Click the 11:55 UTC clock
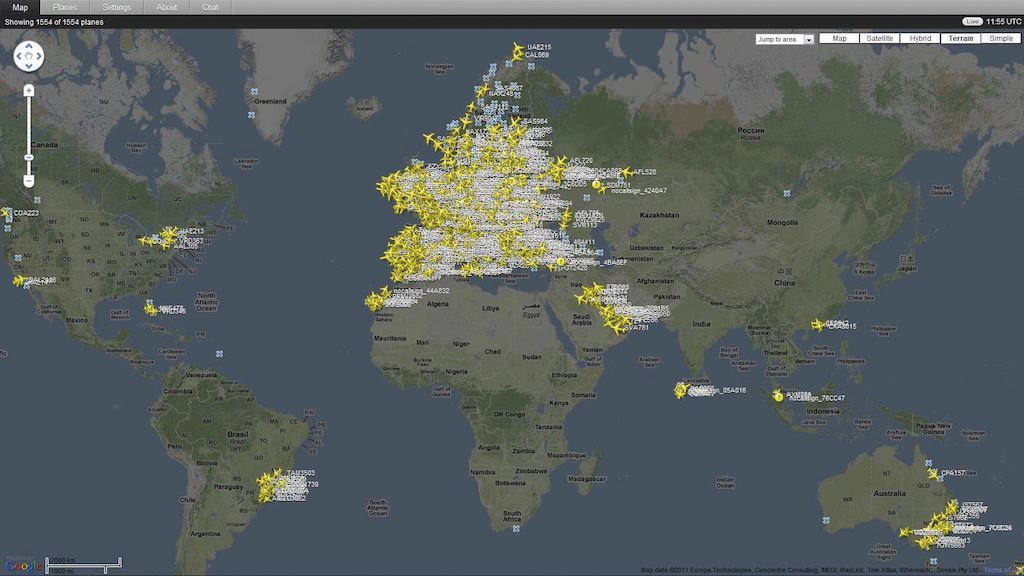The height and width of the screenshot is (576, 1024). pyautogui.click(x=1003, y=22)
